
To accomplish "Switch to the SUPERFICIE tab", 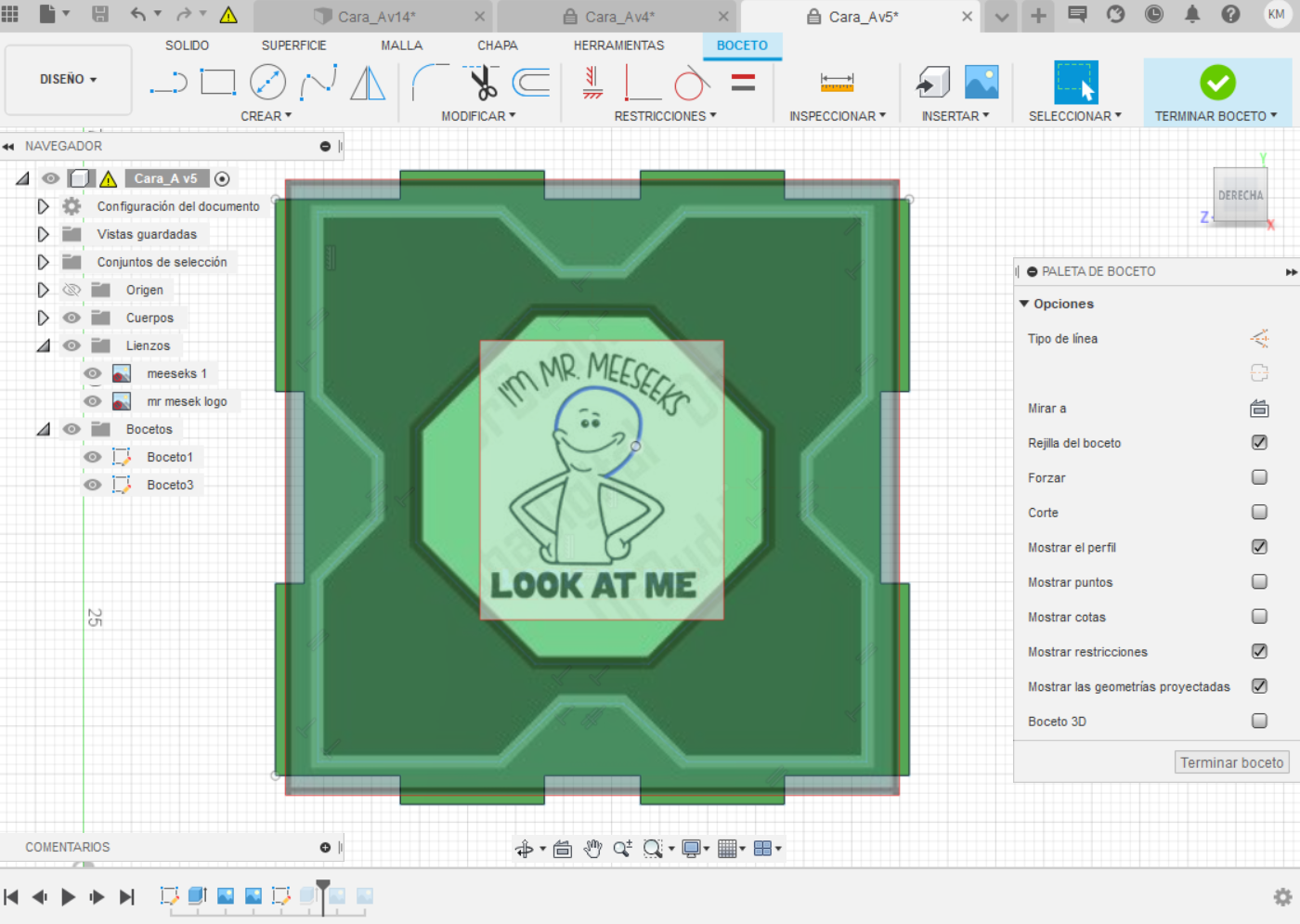I will 294,46.
